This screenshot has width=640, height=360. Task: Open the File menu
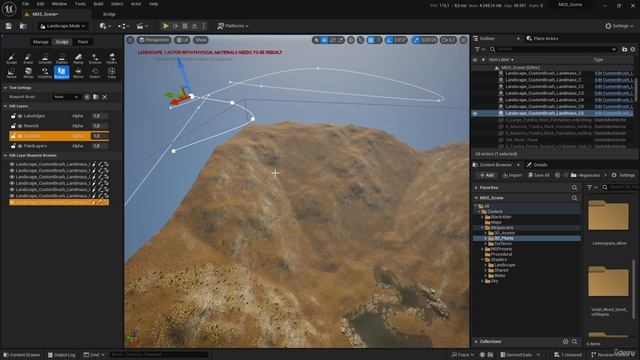(x=25, y=4)
